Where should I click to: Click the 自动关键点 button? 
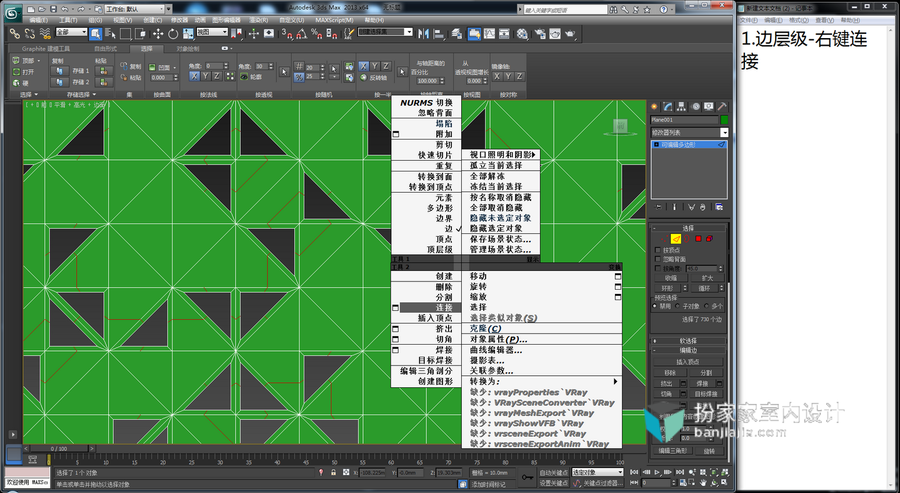(553, 472)
